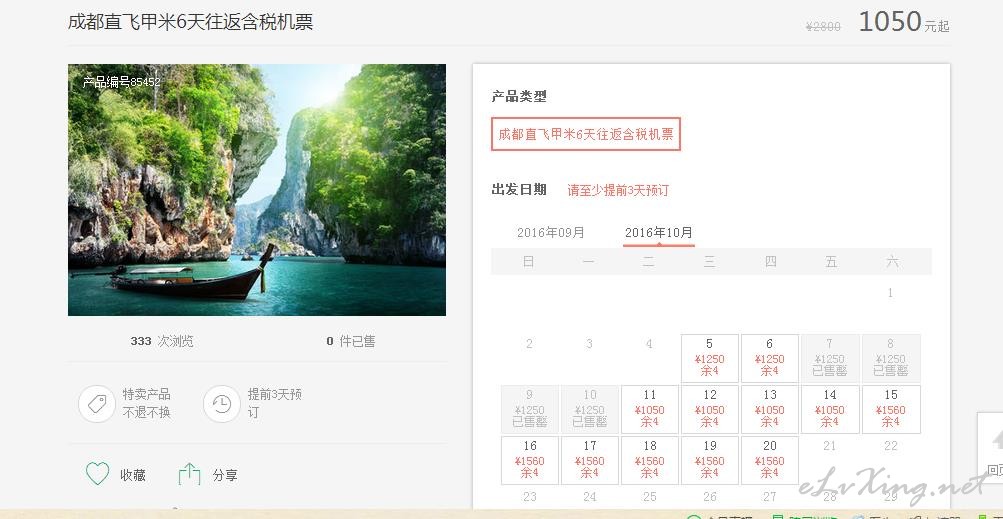Image resolution: width=1003 pixels, height=519 pixels.
Task: Choose October 12 priced ¥1050
Action: [709, 409]
